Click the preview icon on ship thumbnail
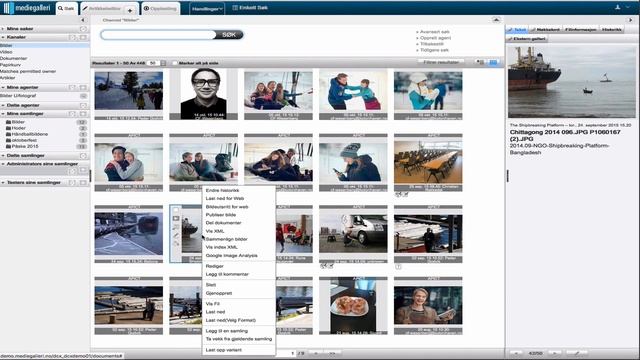Screen dimensions: 640x360 pos(176,219)
